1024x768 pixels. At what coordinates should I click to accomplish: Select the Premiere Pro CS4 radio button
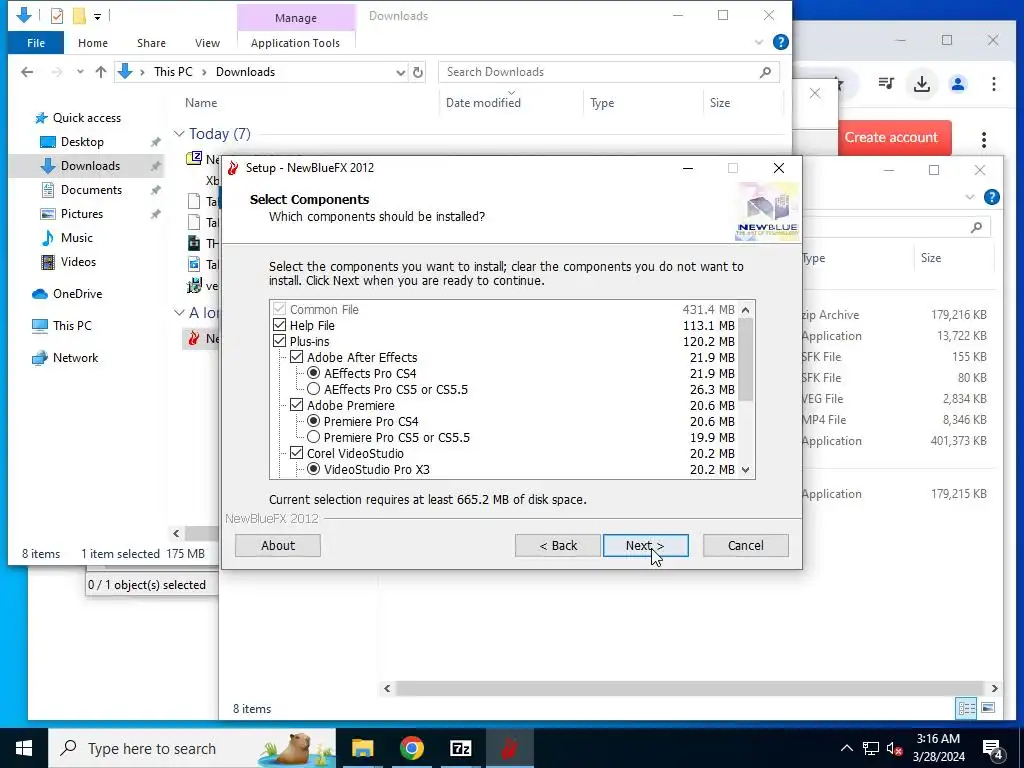[x=313, y=421]
